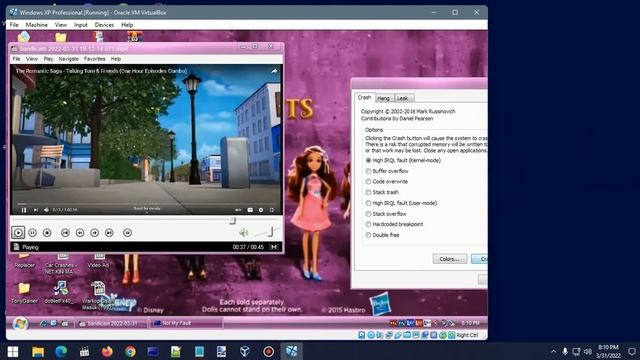Click the VirtualBox cube icon in taskbar
The height and width of the screenshot is (360, 640).
[x=245, y=352]
